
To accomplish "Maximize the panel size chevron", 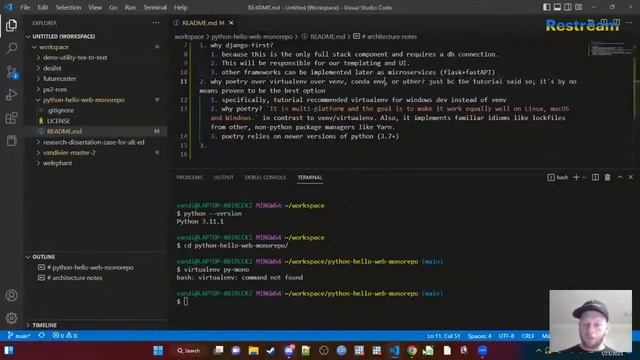I will tap(620, 177).
